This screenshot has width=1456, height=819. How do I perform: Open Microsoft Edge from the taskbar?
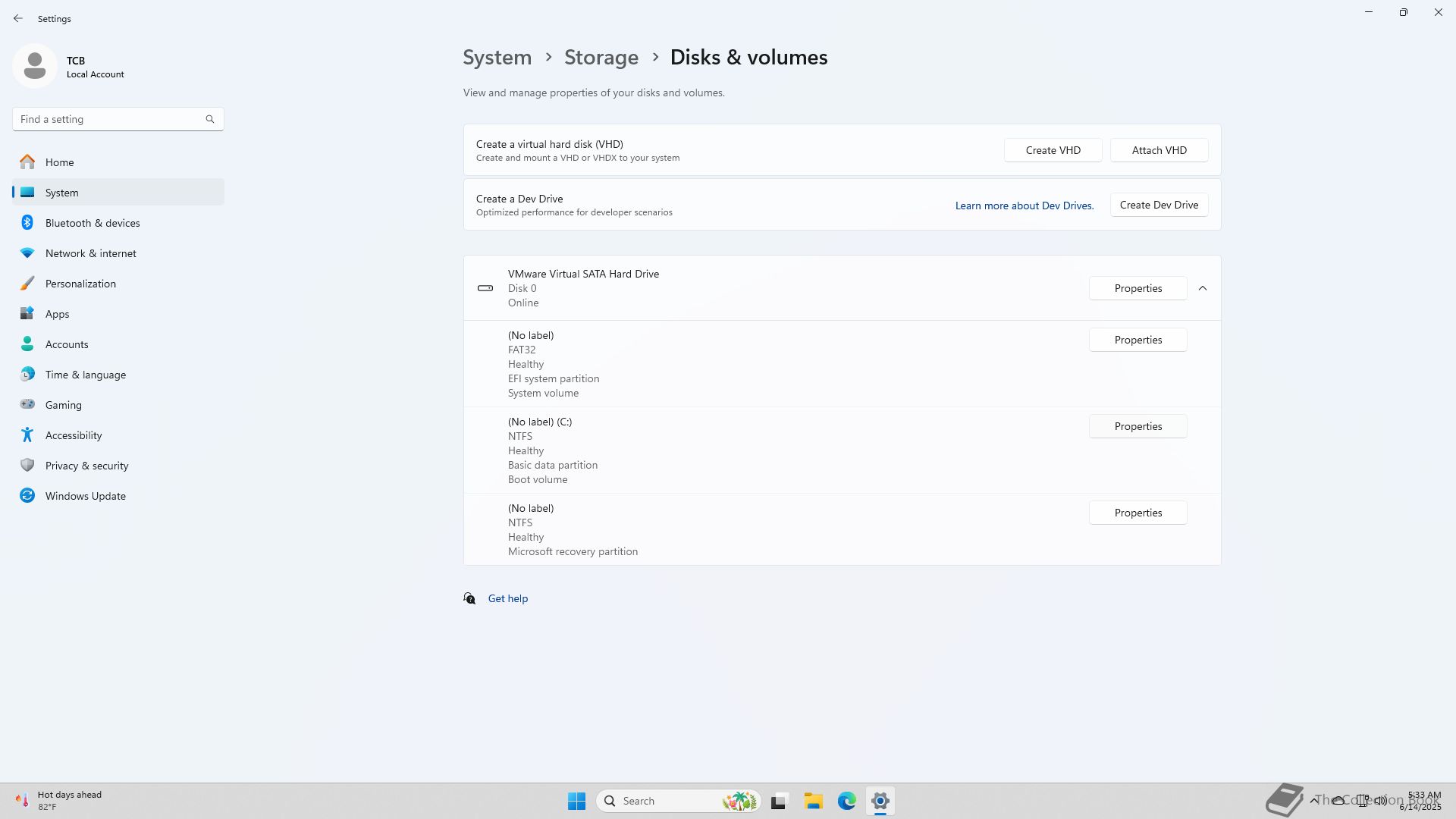pyautogui.click(x=846, y=801)
